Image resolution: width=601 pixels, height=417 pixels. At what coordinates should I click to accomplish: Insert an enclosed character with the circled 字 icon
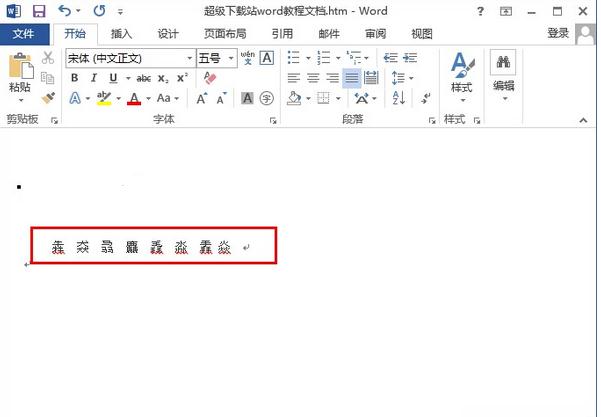[267, 99]
